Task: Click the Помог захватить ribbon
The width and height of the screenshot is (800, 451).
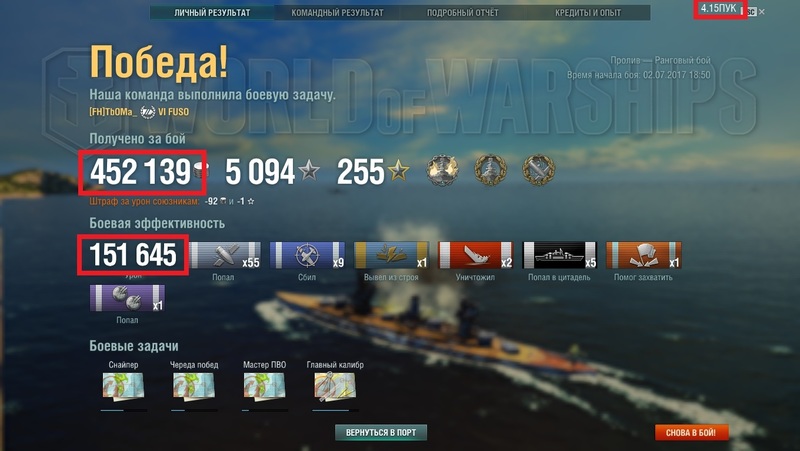Action: pyautogui.click(x=643, y=255)
